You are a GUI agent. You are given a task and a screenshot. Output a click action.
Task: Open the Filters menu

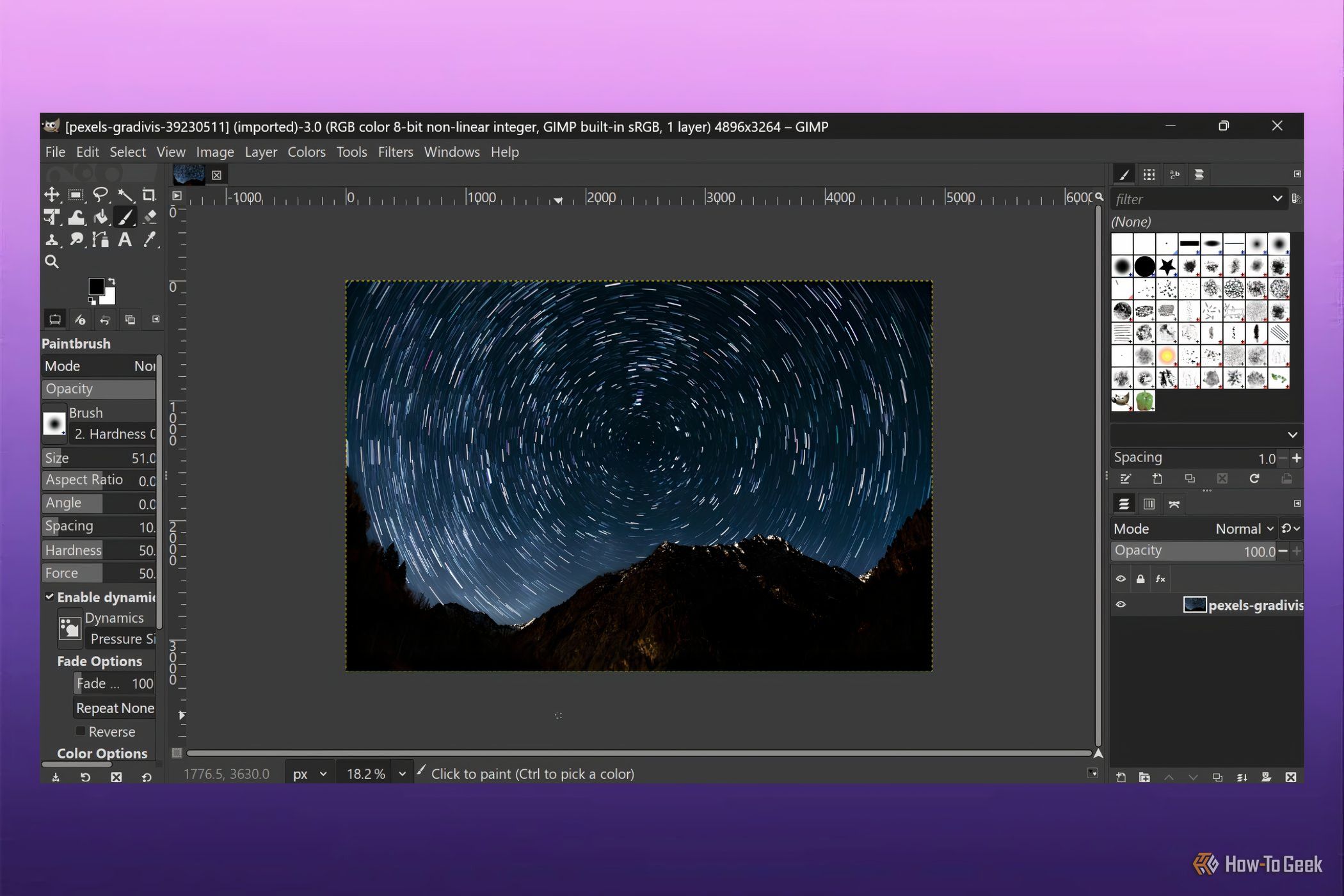[x=396, y=152]
